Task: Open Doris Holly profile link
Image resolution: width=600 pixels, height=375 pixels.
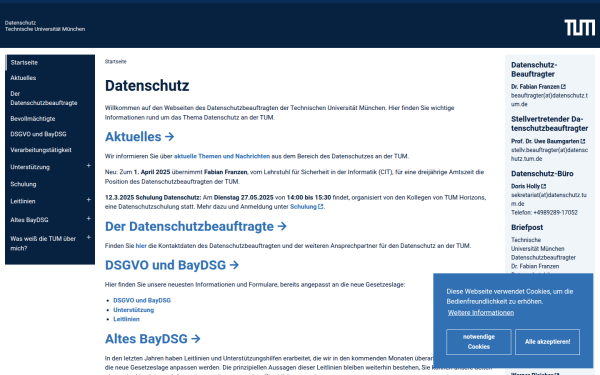Action: [x=525, y=186]
